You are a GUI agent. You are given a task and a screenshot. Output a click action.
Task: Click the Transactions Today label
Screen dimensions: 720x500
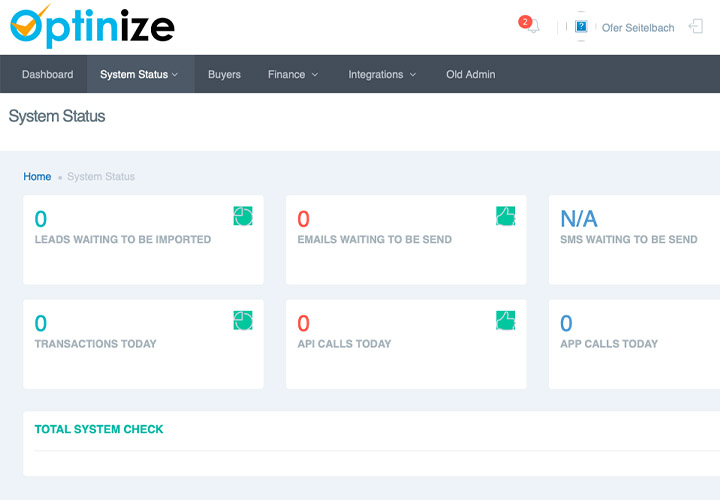tap(96, 344)
